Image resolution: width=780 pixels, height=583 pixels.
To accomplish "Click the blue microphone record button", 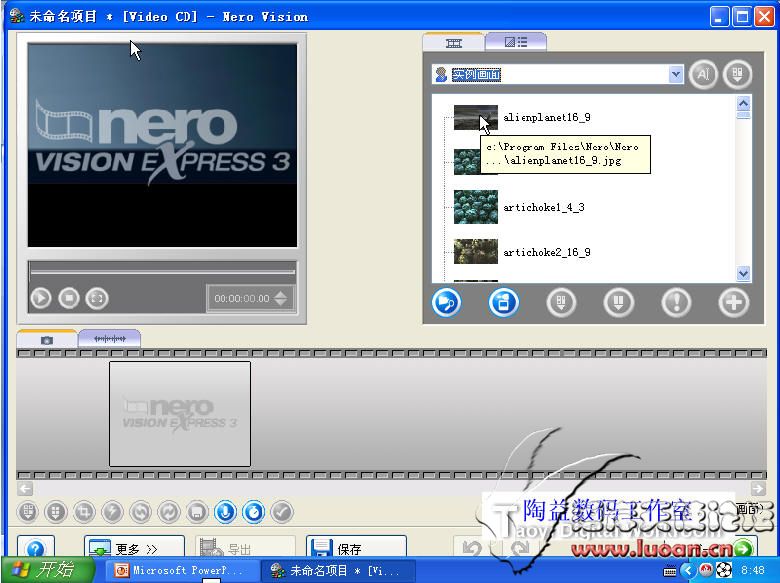I will tap(225, 512).
